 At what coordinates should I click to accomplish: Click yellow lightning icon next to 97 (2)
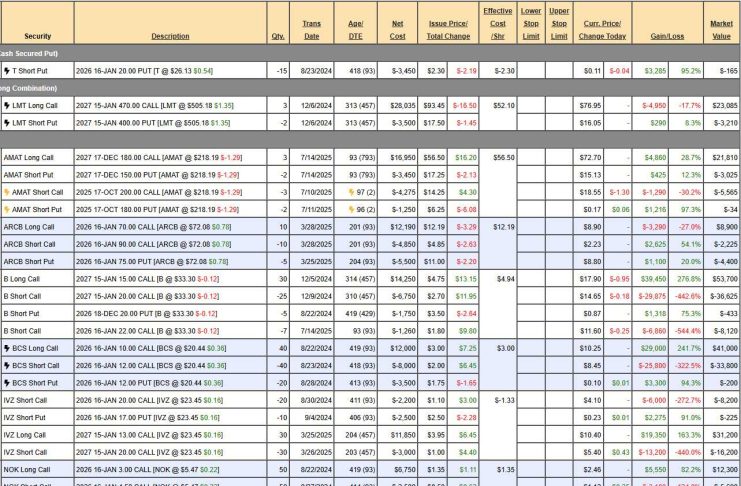click(x=346, y=192)
